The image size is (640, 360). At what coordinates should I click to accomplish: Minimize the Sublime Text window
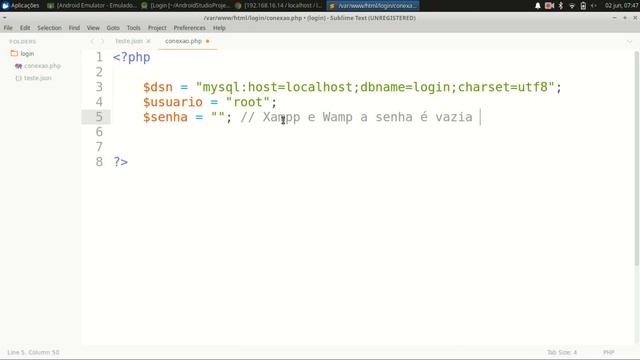point(615,18)
